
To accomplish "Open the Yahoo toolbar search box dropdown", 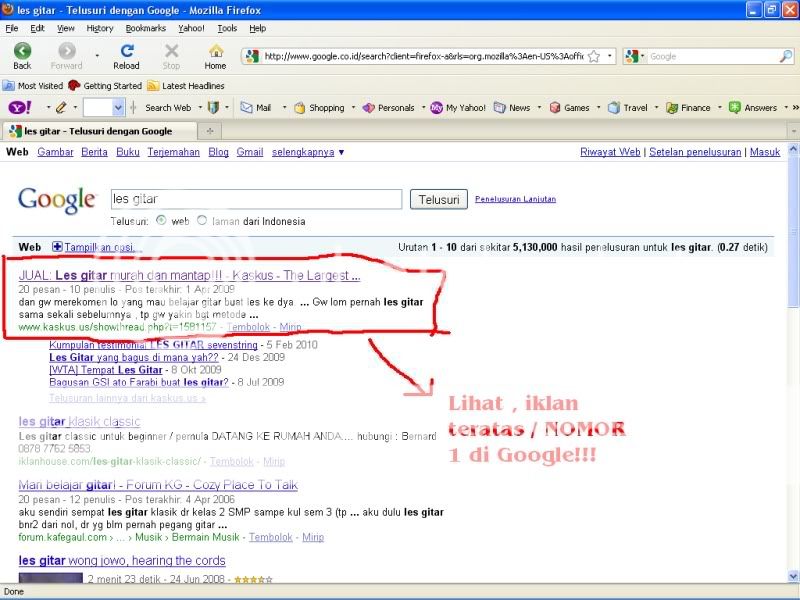I will click(118, 108).
